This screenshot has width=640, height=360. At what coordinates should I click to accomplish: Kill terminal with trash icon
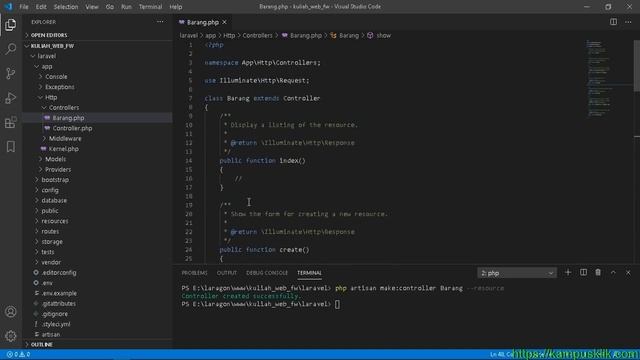pos(598,273)
